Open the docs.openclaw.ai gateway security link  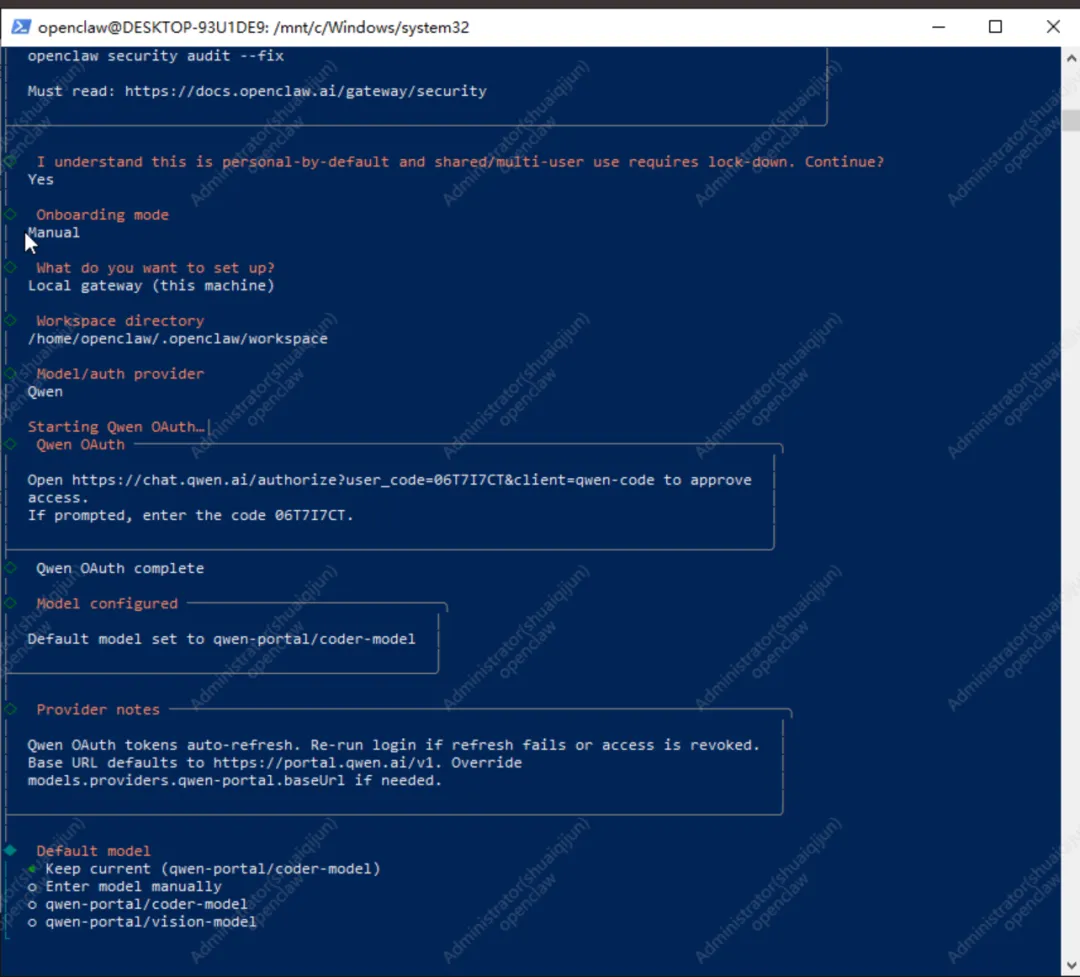tap(305, 91)
